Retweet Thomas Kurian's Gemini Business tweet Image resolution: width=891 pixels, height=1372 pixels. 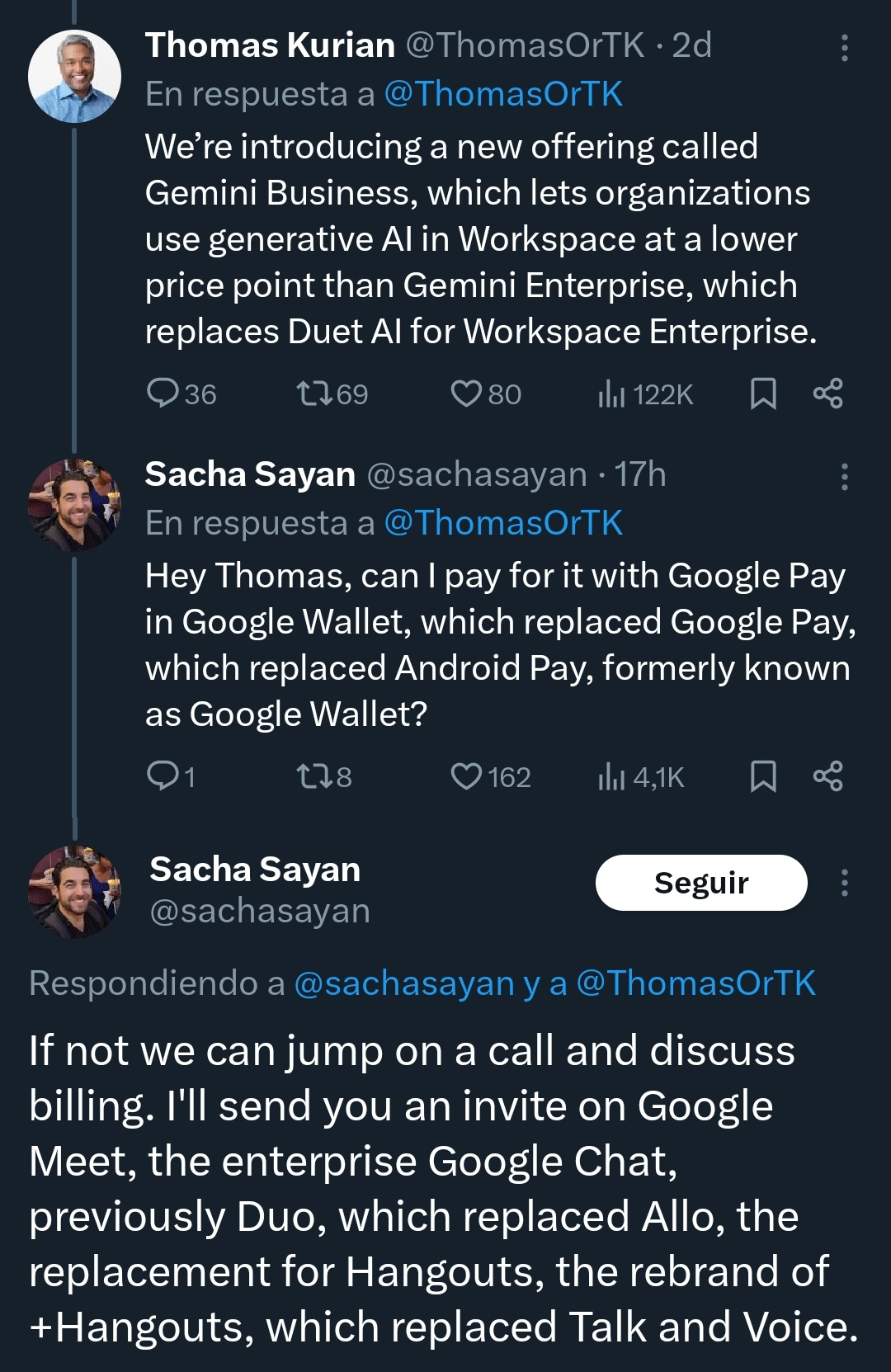point(314,394)
